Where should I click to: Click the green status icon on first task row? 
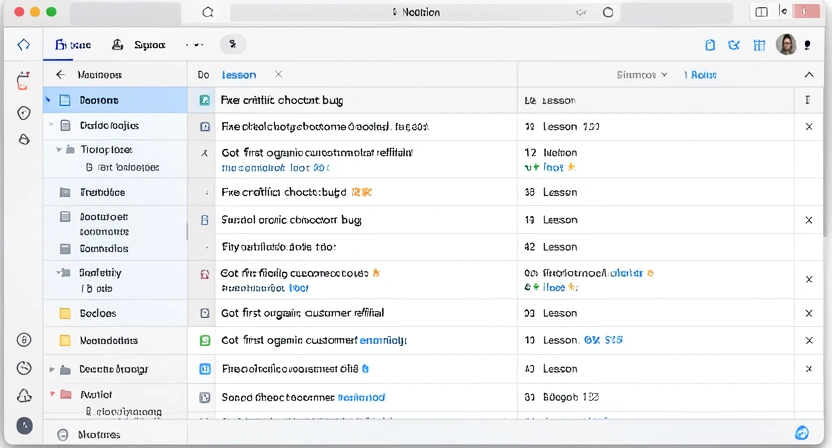pos(204,100)
